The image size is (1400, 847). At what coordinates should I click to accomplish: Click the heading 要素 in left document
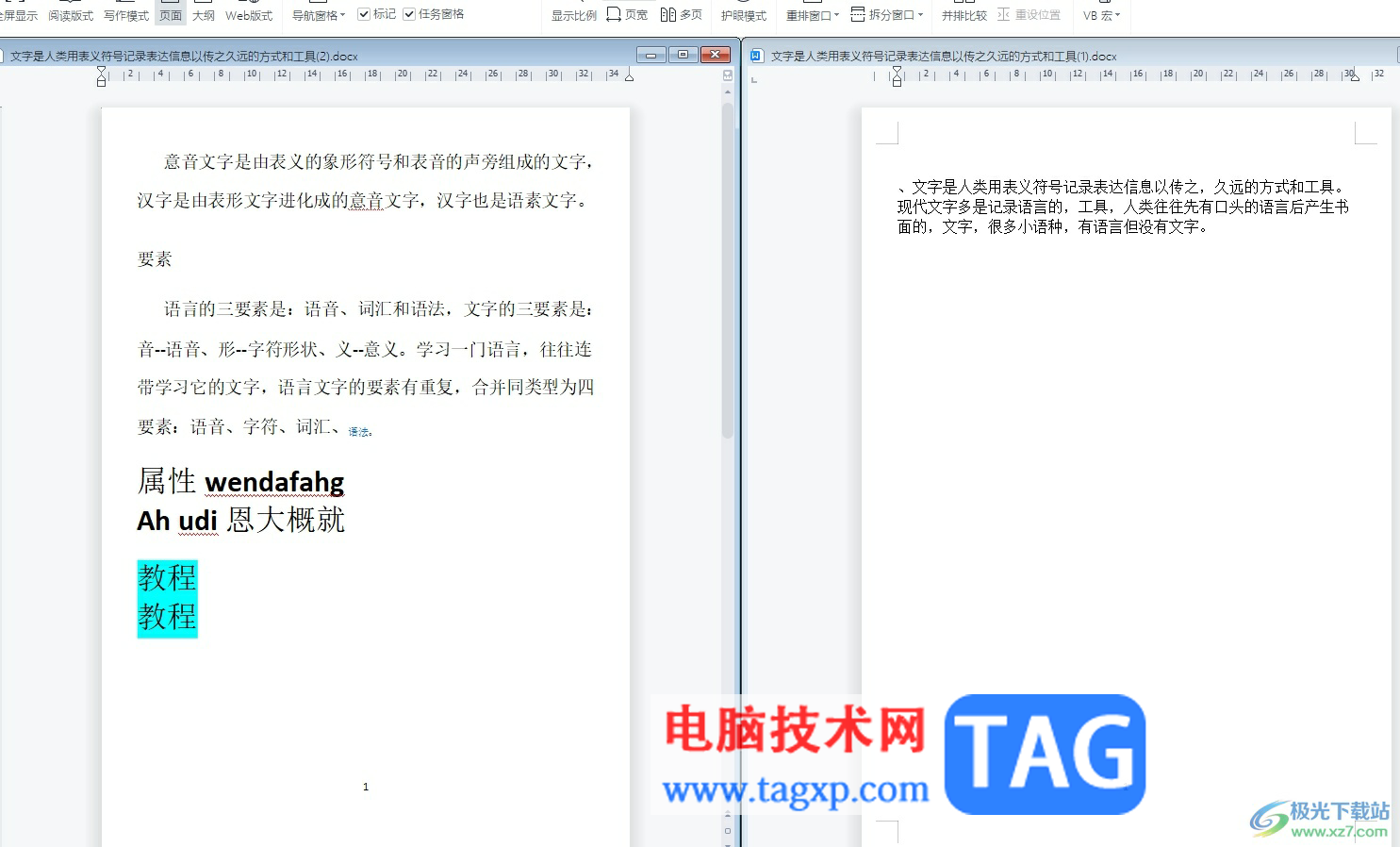pos(155,259)
